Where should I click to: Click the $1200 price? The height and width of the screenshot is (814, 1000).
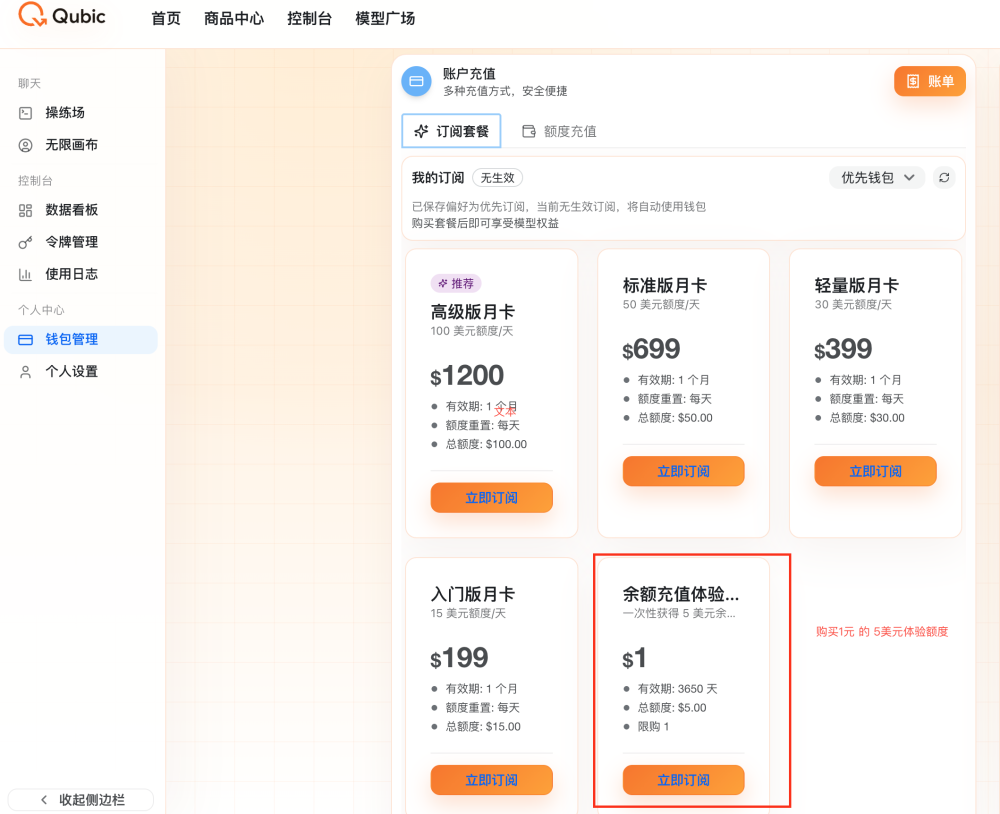(x=467, y=376)
